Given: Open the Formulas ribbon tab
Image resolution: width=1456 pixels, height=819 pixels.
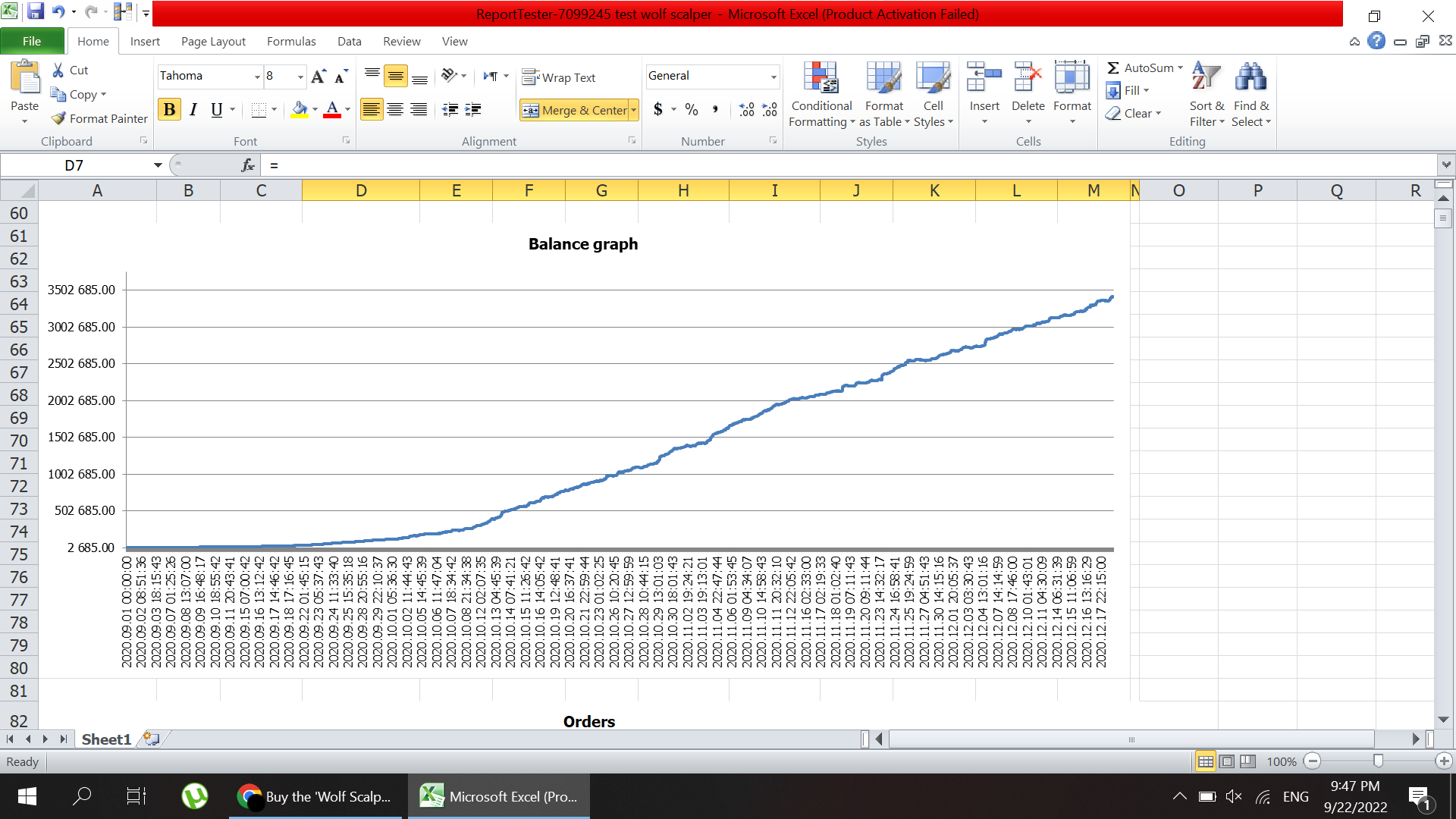Looking at the screenshot, I should click(291, 42).
